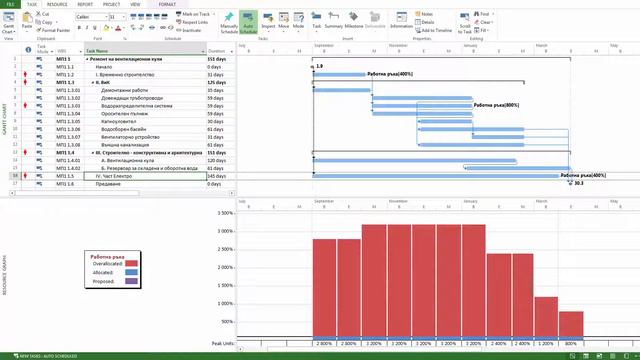Viewport: 640px width, 360px height.
Task: Outdent the selected task
Action: tap(133, 28)
